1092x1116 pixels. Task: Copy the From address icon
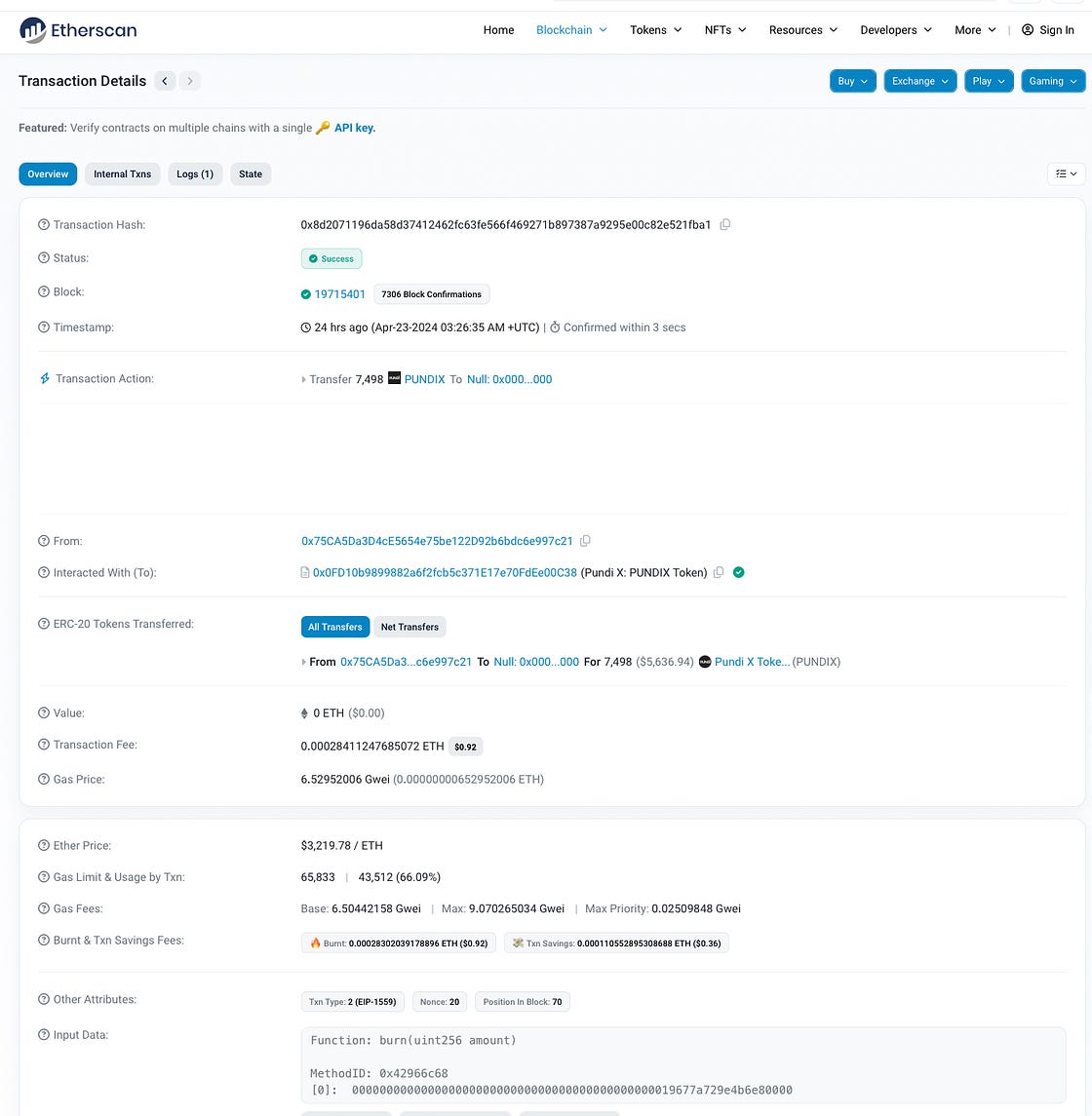pos(585,541)
